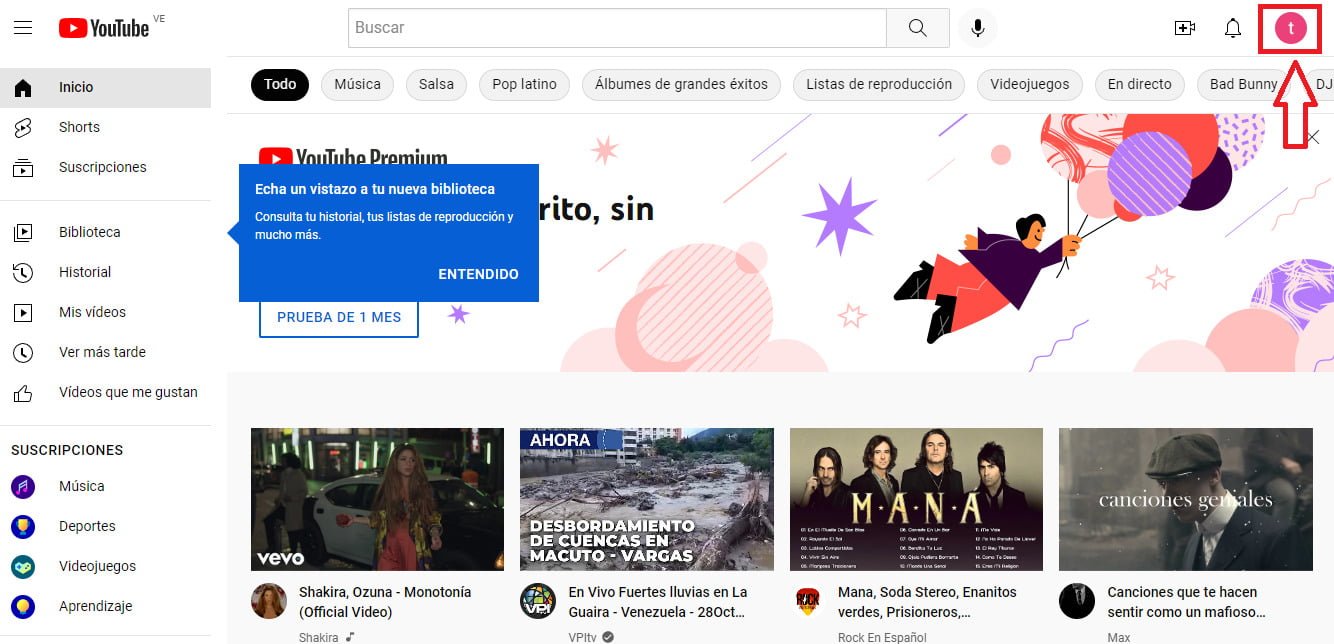The width and height of the screenshot is (1334, 644).
Task: Click the Shakira channel name
Action: coord(319,637)
